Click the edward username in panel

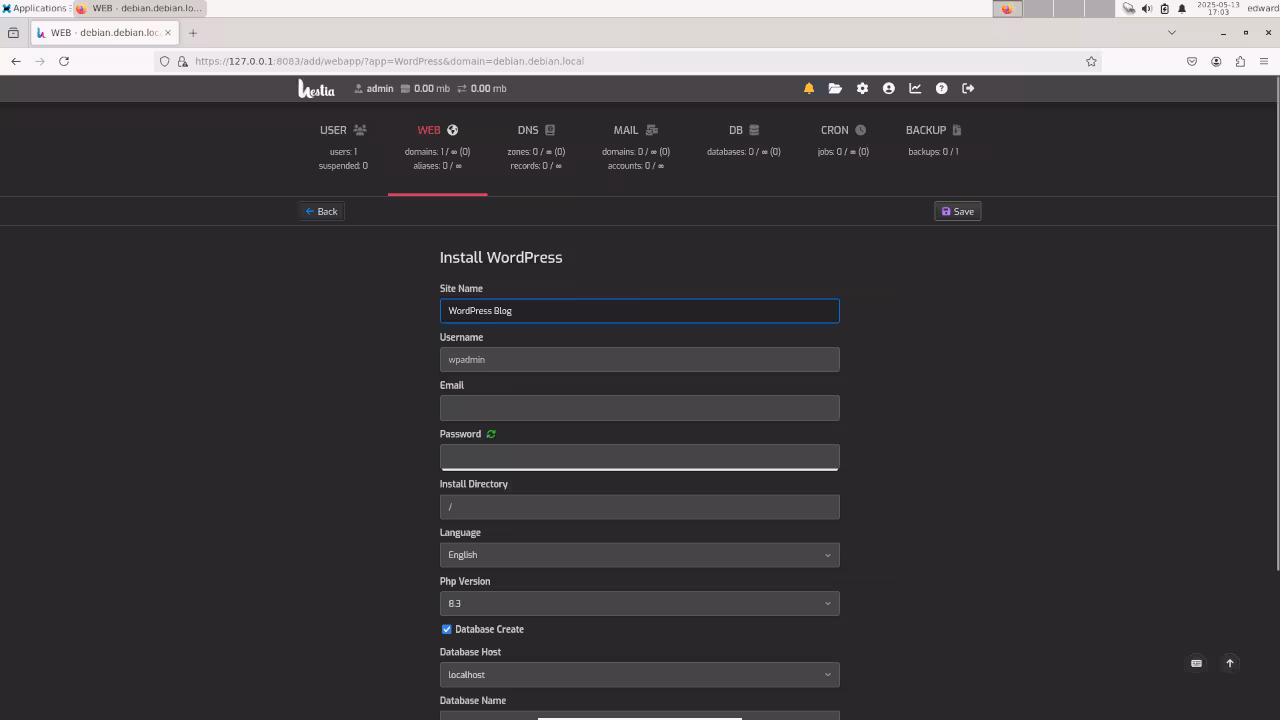pos(1263,8)
